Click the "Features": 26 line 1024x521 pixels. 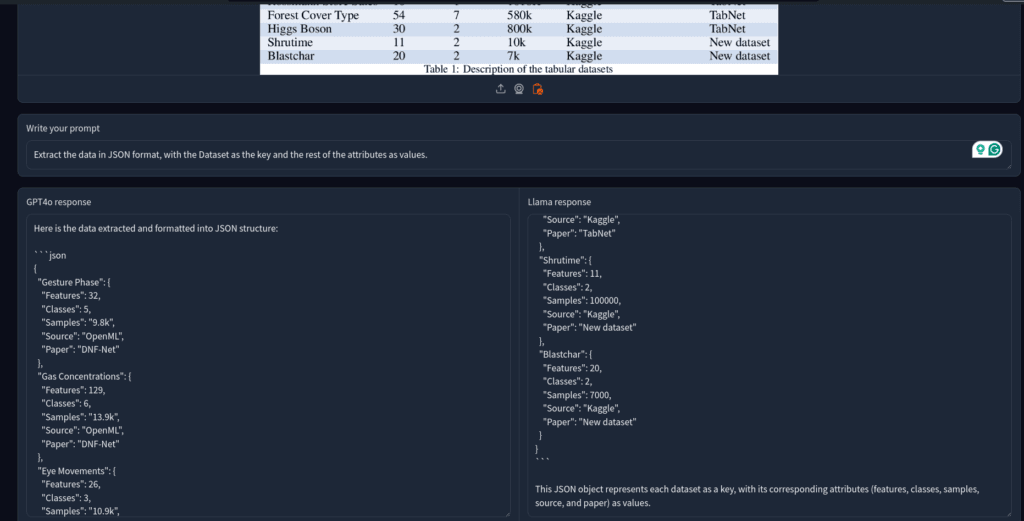pos(71,484)
